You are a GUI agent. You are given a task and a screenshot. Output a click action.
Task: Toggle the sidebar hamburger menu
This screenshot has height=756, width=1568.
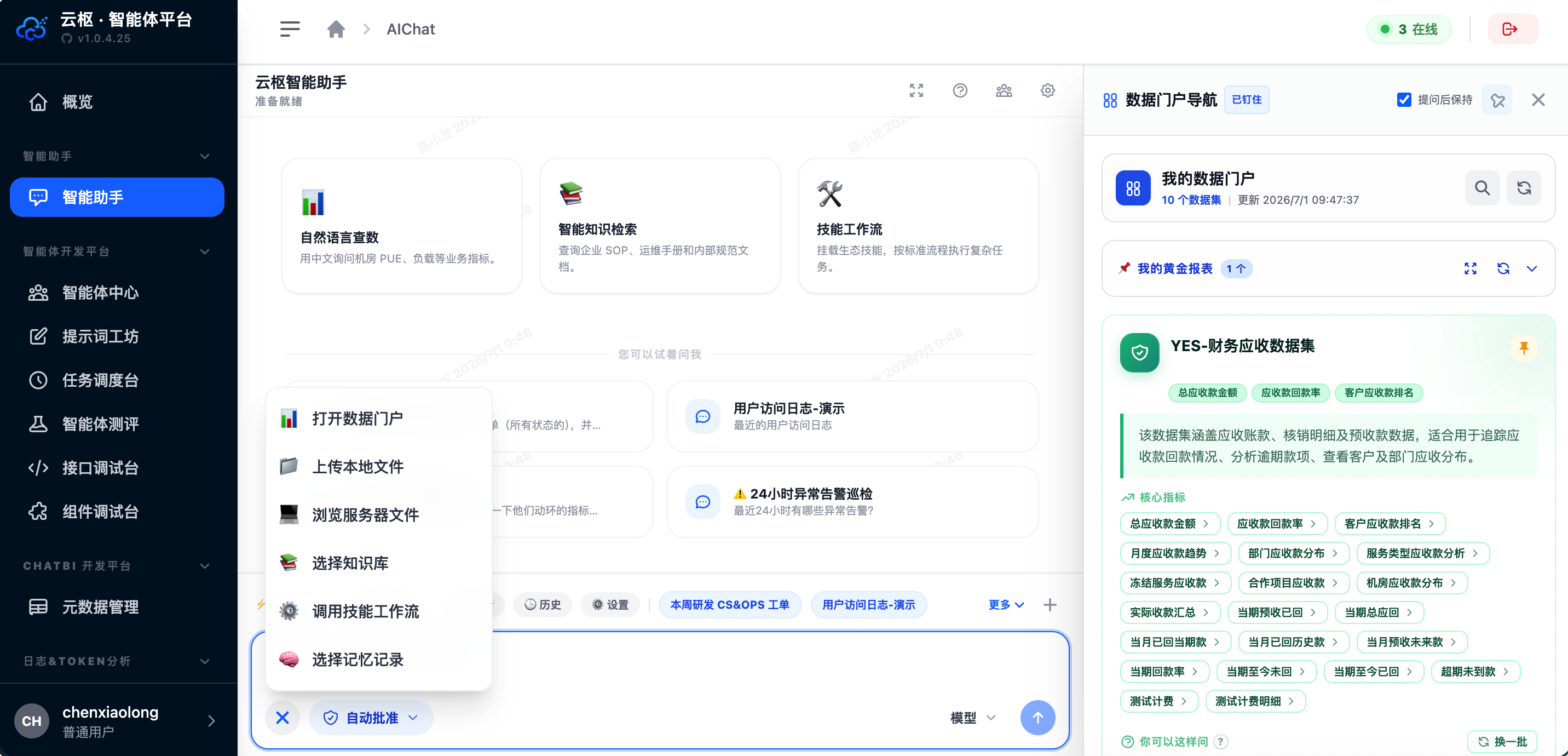pyautogui.click(x=290, y=28)
